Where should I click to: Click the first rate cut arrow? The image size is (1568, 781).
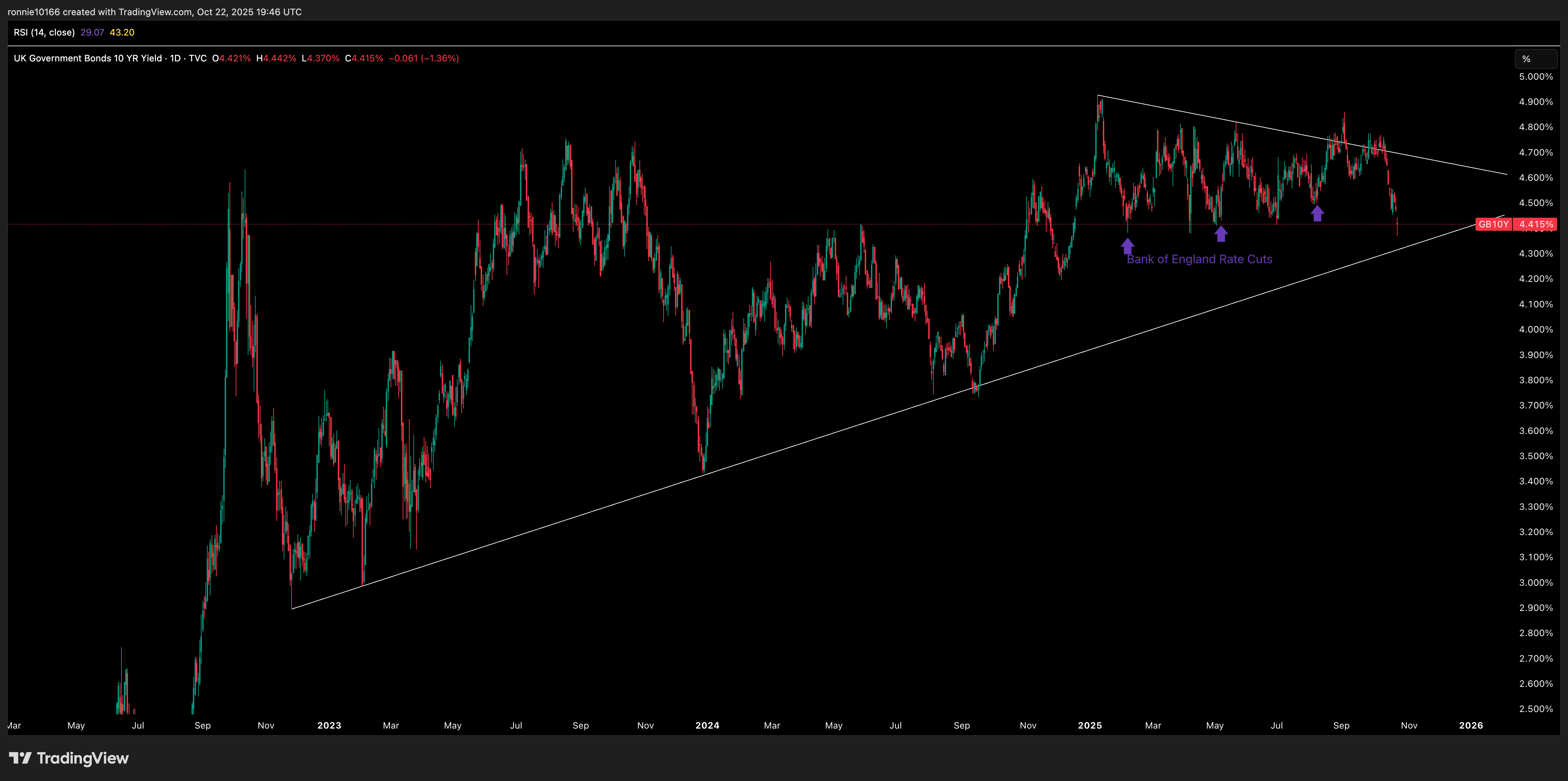point(1127,246)
